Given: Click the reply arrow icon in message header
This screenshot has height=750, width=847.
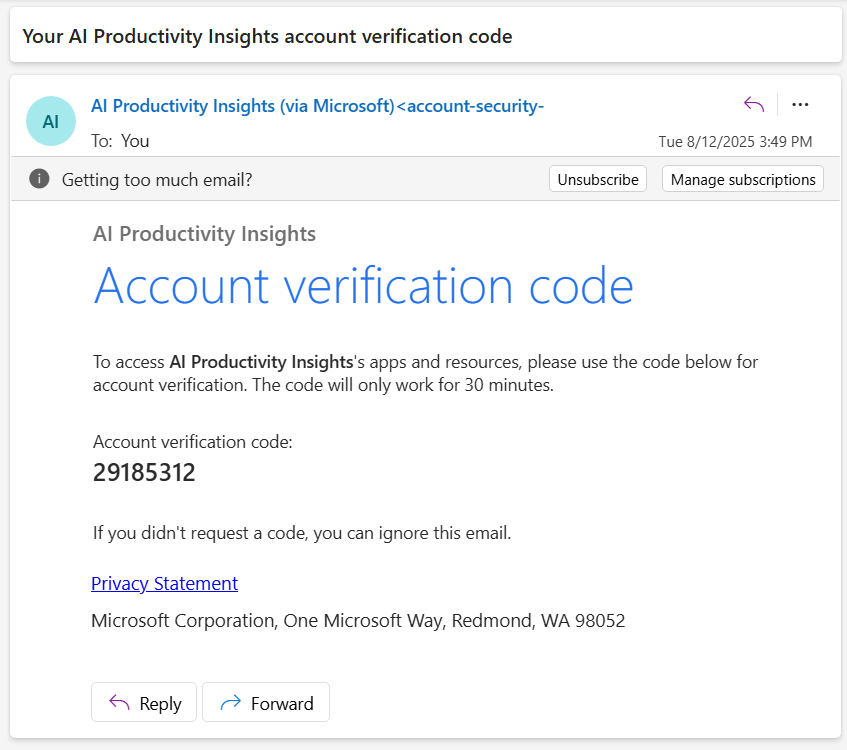Looking at the screenshot, I should coord(754,105).
